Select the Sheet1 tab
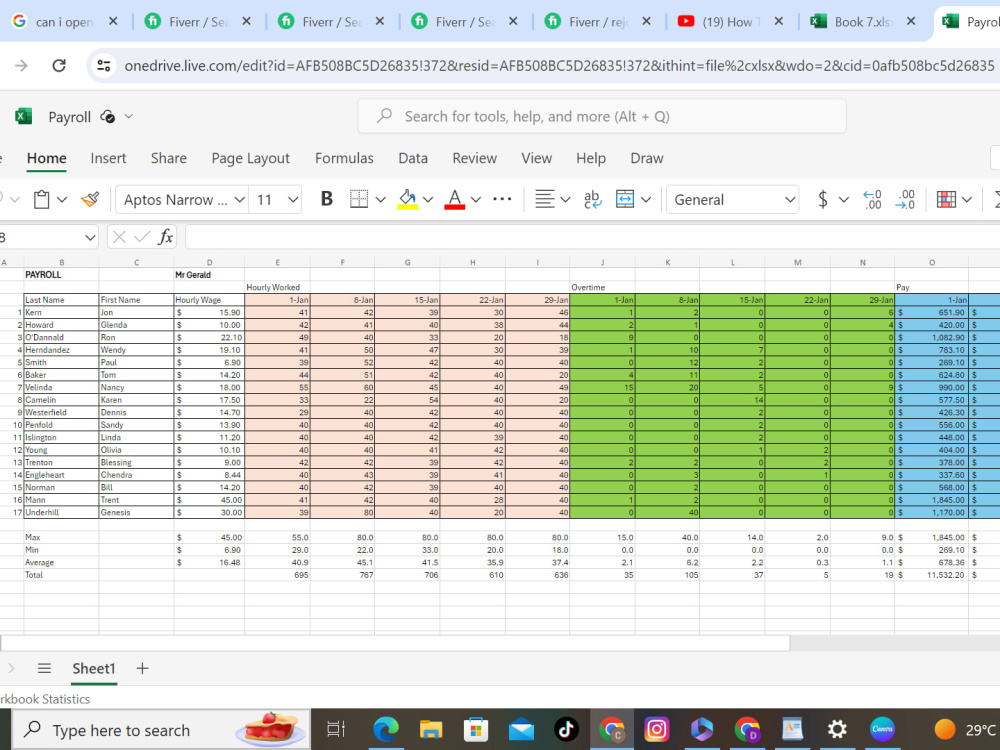Viewport: 1000px width, 750px height. 94,668
